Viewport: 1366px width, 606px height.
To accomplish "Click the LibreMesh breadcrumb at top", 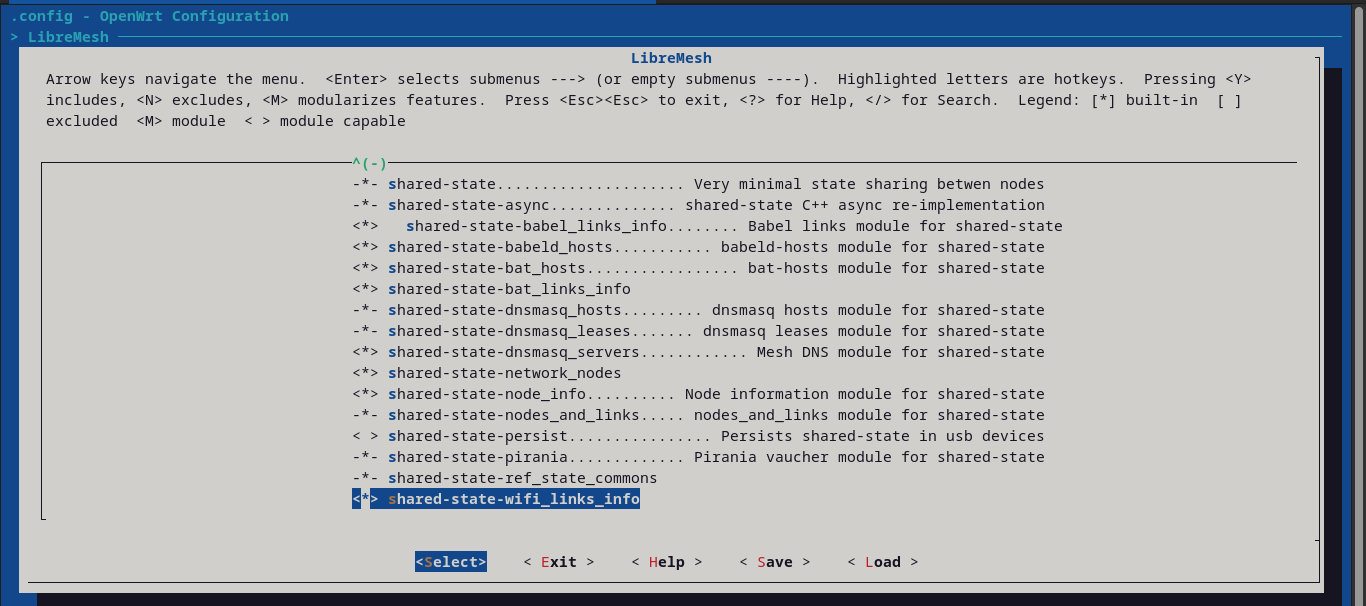I will click(x=68, y=37).
